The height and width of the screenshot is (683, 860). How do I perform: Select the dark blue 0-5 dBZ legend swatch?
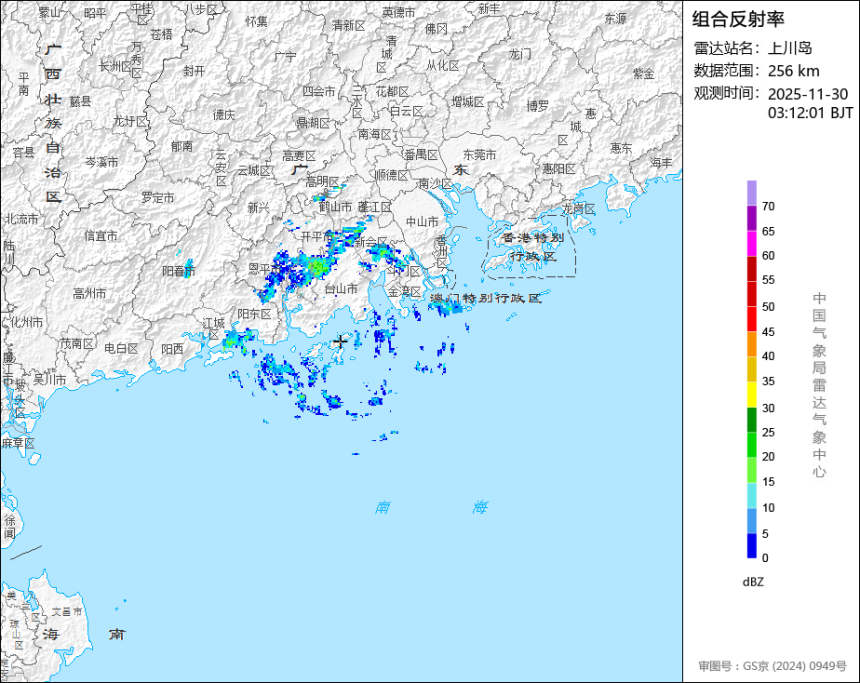pos(751,546)
